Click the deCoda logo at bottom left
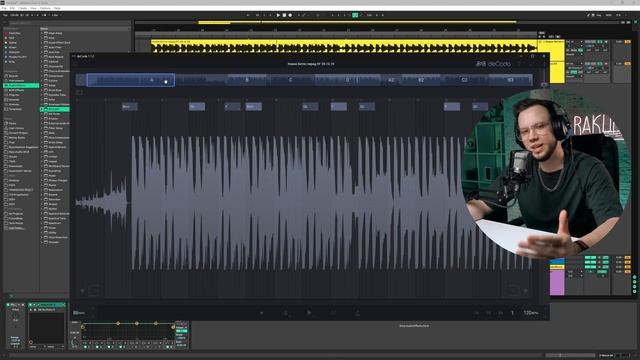 click(79, 313)
